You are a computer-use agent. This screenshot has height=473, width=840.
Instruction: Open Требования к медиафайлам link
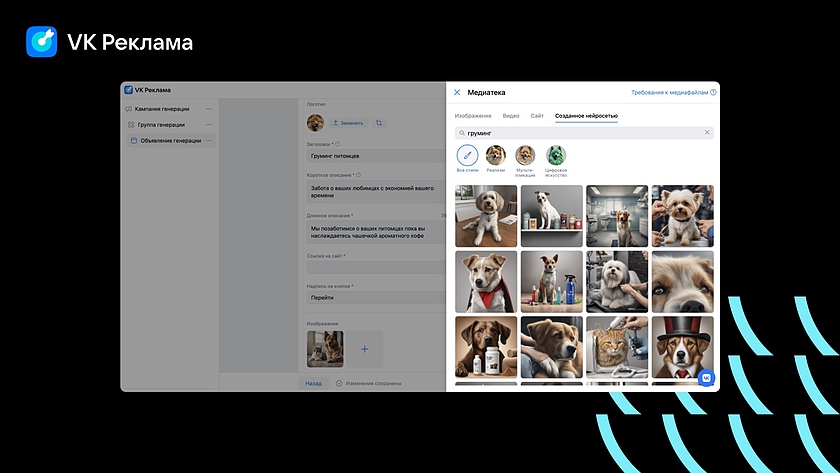coord(670,92)
